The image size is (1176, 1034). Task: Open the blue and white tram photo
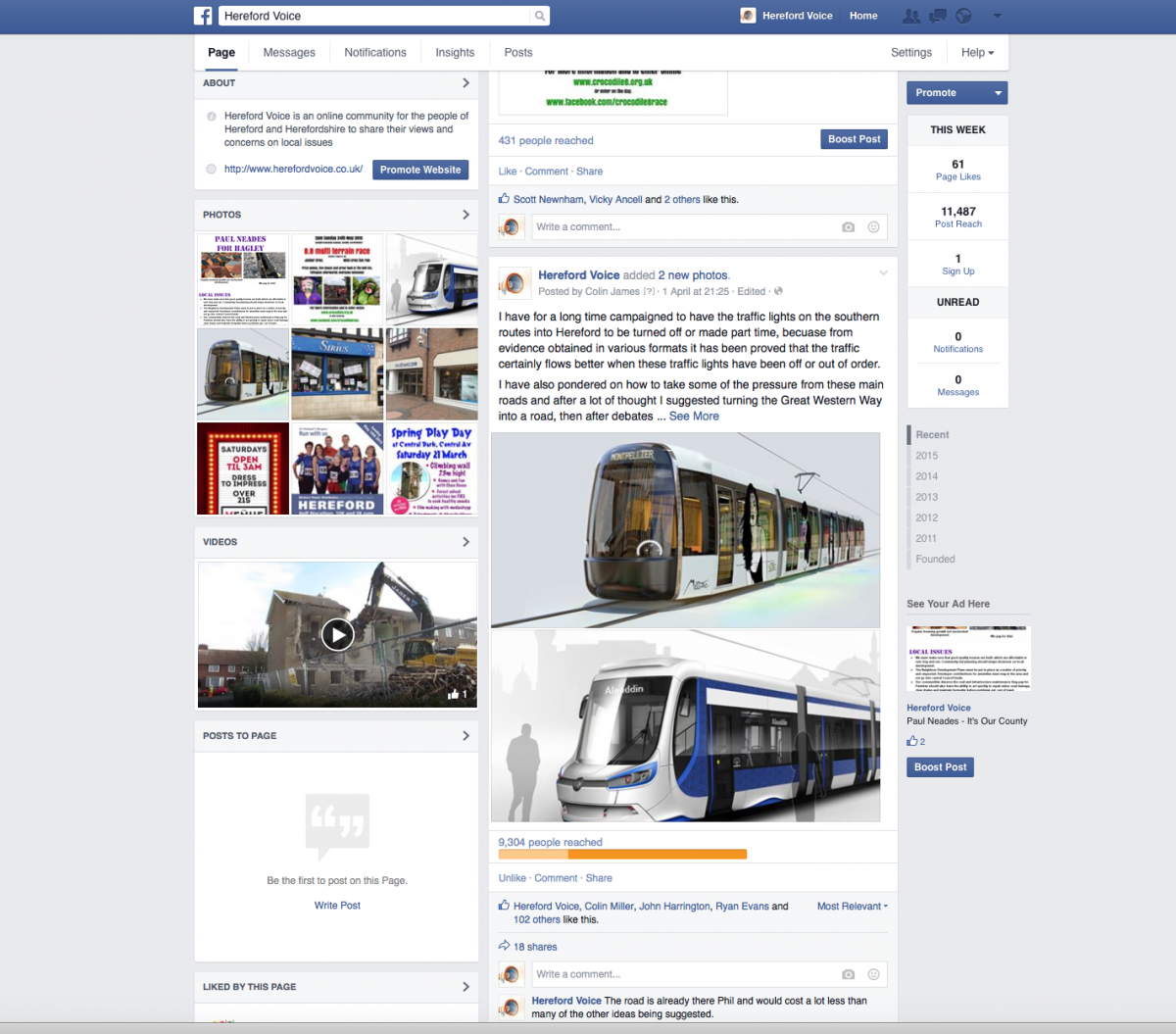(x=685, y=725)
